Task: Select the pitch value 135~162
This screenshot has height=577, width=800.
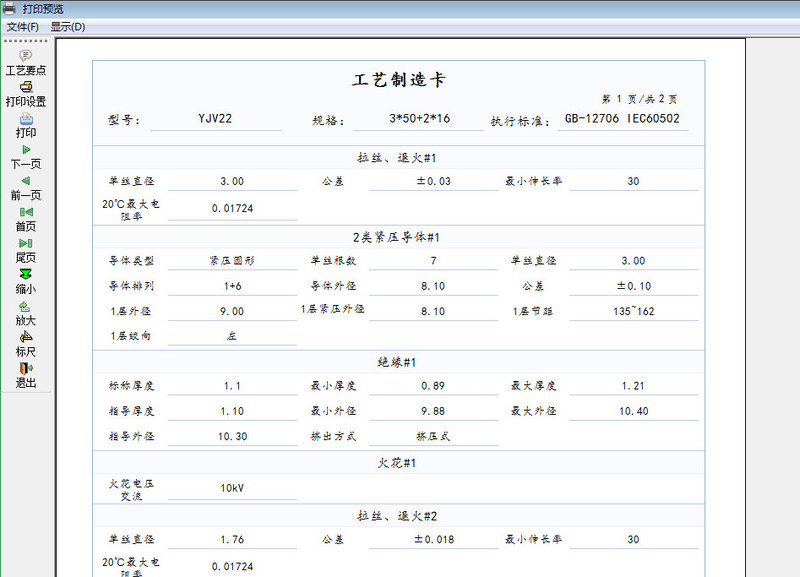Action: click(x=634, y=311)
